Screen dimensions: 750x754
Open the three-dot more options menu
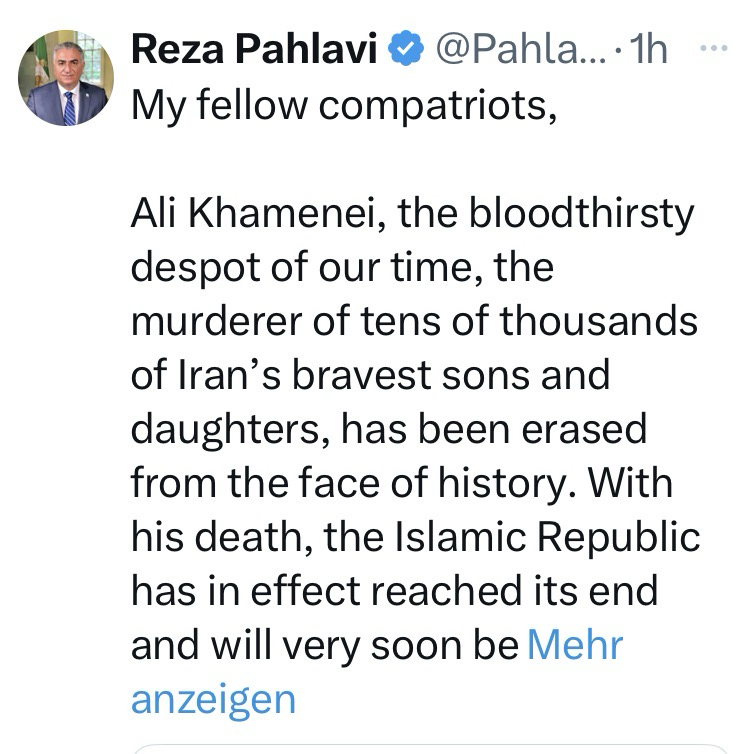pos(712,48)
